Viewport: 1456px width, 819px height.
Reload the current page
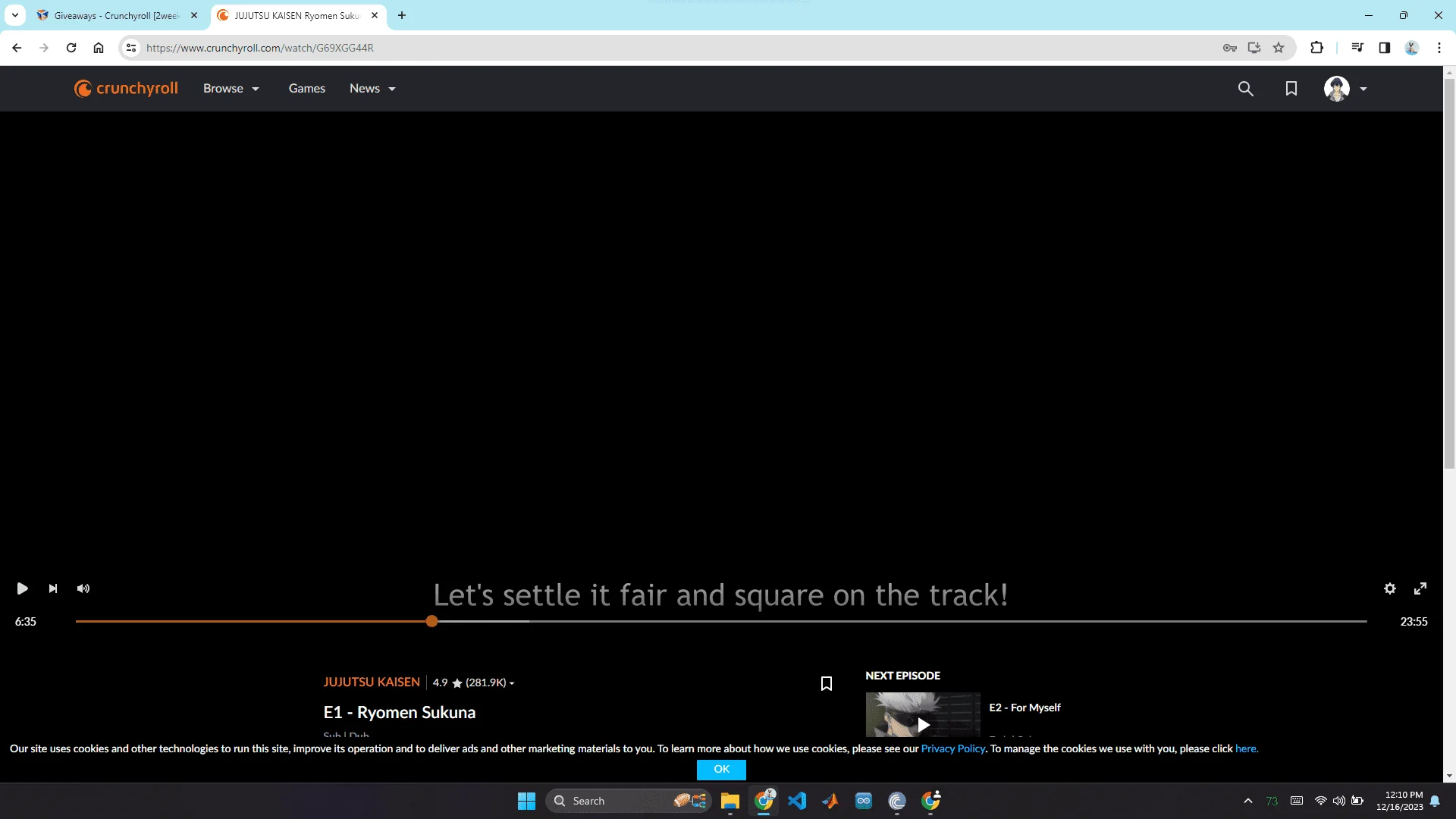(x=71, y=48)
